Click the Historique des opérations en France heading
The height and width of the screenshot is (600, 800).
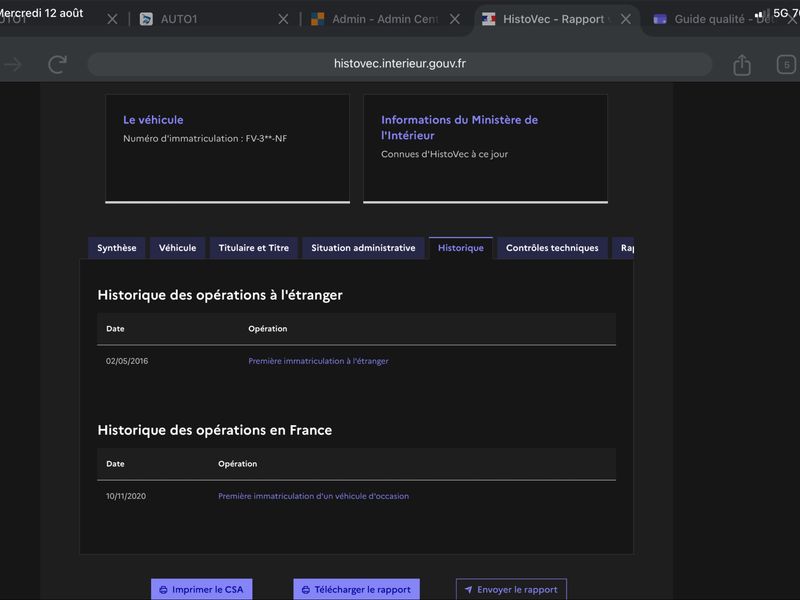click(x=215, y=430)
